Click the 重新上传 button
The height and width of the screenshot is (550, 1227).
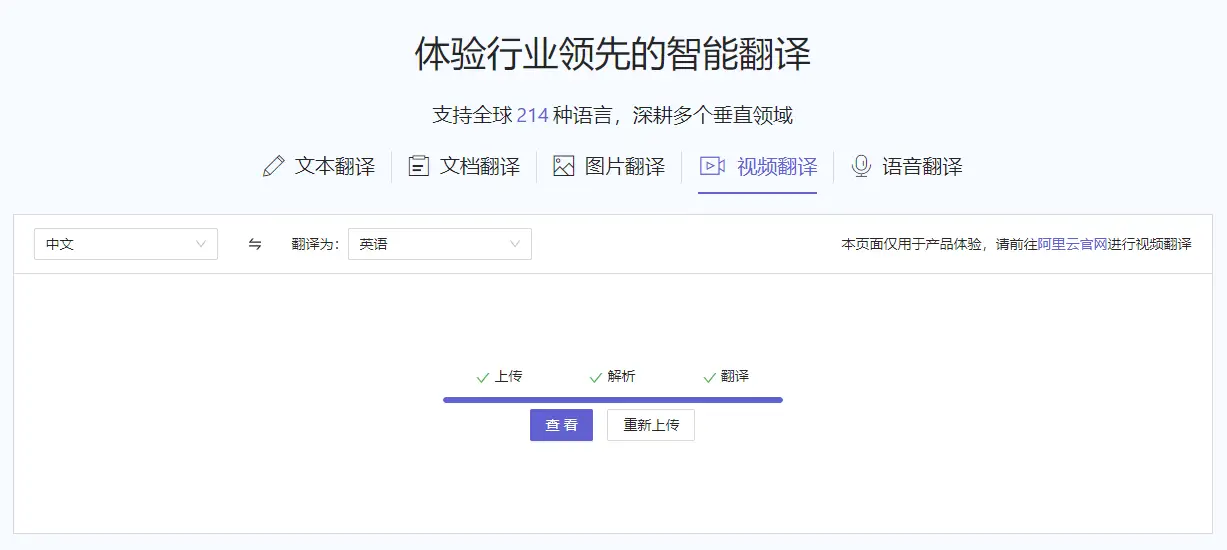tap(651, 425)
